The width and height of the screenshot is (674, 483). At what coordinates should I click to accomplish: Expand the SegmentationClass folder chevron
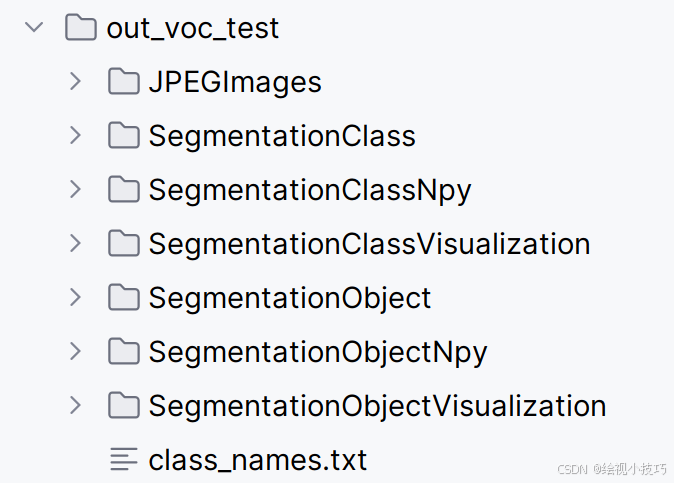[x=75, y=135]
